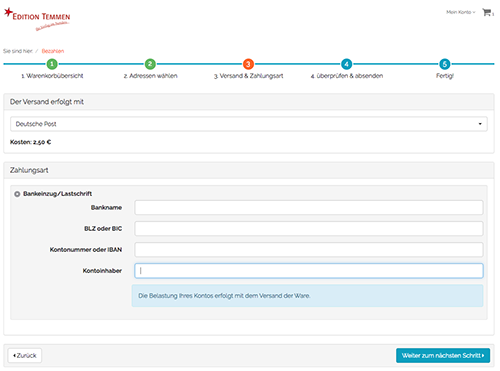Click the Edition Temmen logo

[37, 19]
